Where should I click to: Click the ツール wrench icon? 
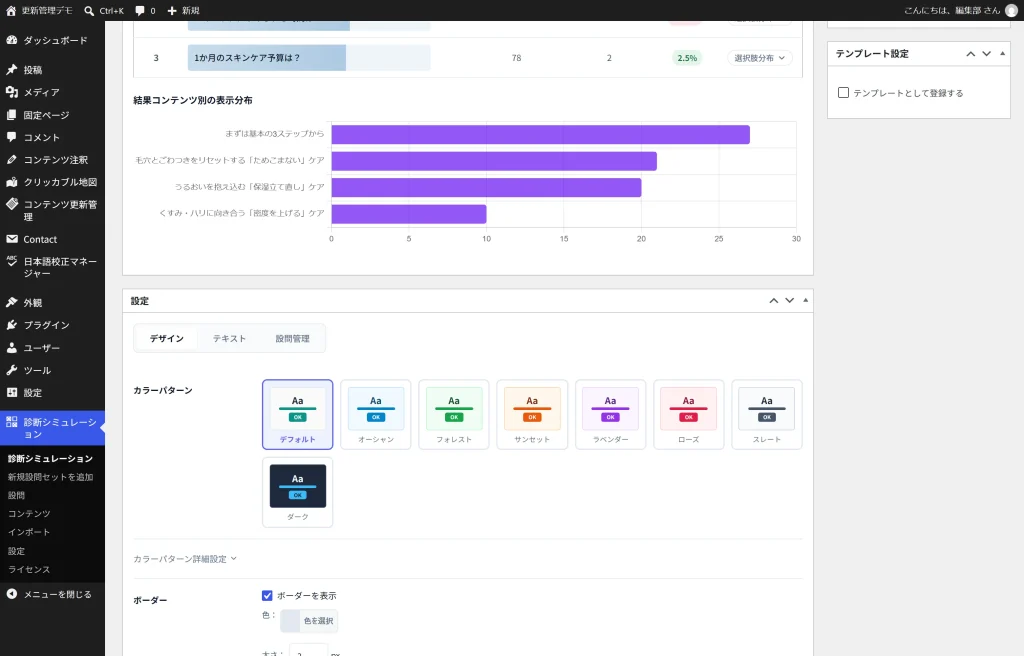click(x=12, y=370)
